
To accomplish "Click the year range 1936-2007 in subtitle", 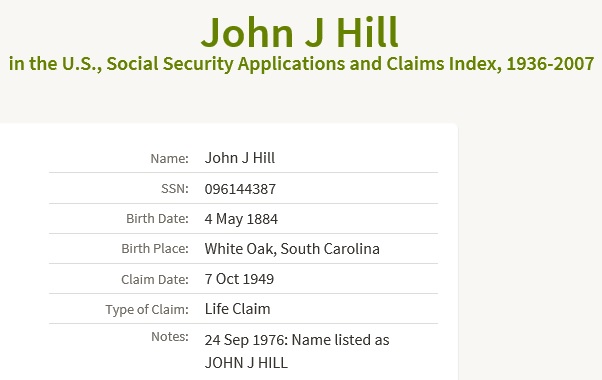I will coord(550,64).
